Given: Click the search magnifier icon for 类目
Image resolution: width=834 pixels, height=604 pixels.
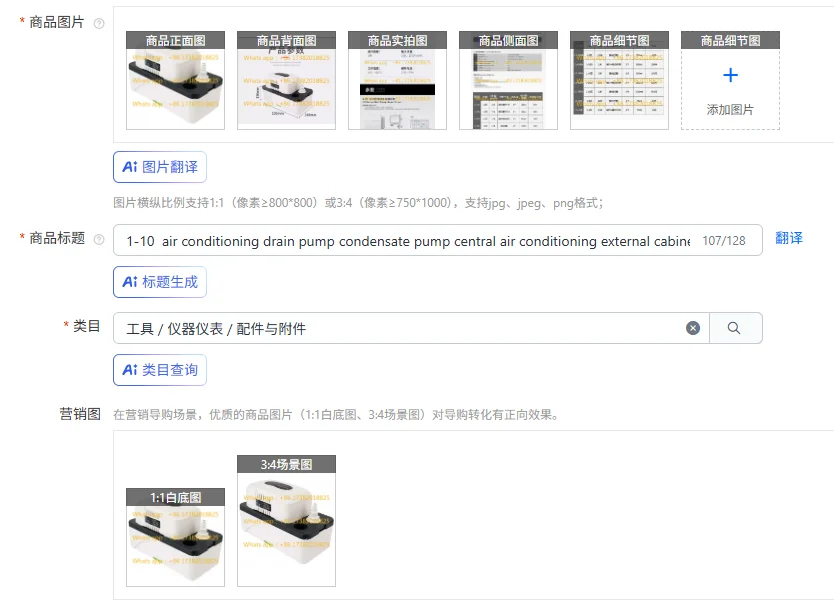Looking at the screenshot, I should (734, 328).
